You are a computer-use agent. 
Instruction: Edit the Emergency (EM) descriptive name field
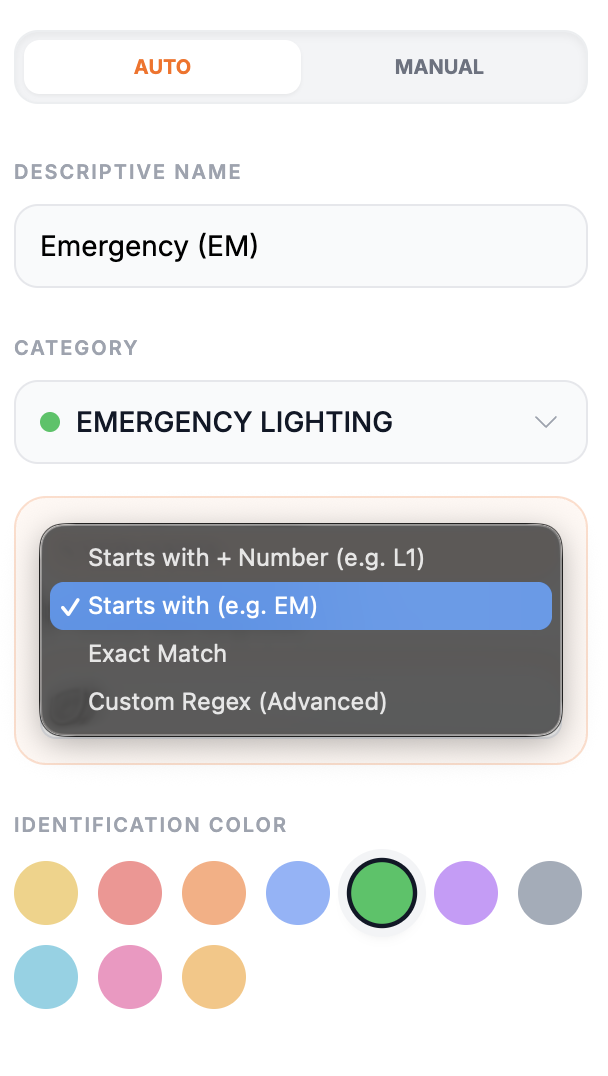(x=300, y=246)
